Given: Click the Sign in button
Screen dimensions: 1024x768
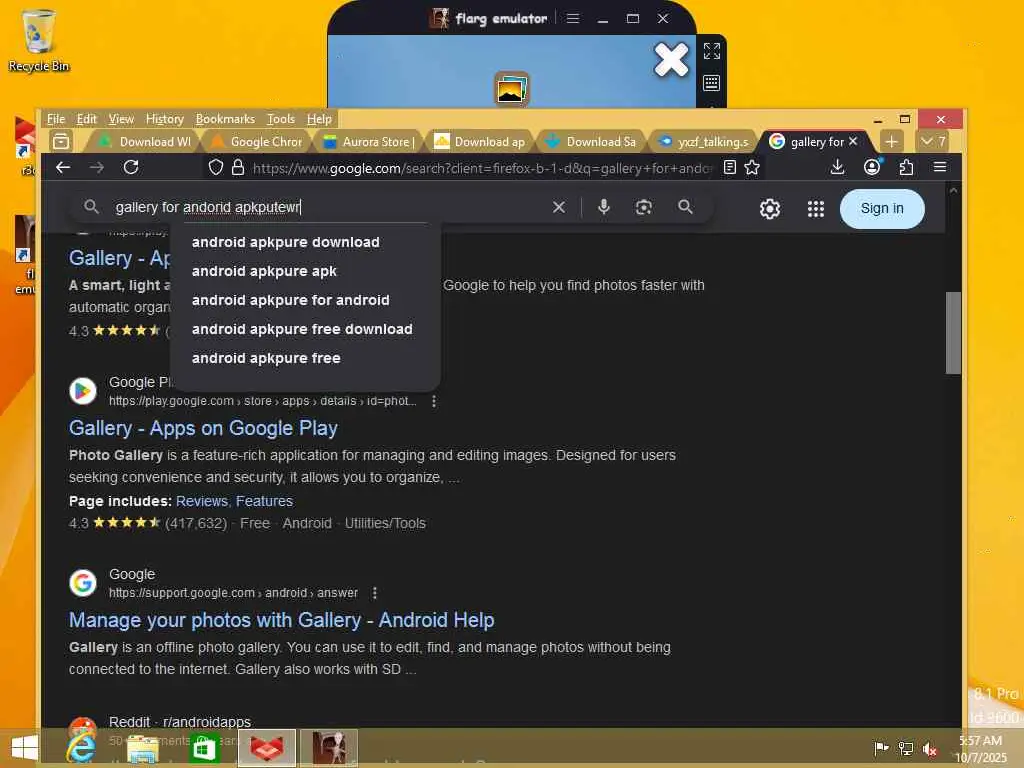Looking at the screenshot, I should pos(882,208).
